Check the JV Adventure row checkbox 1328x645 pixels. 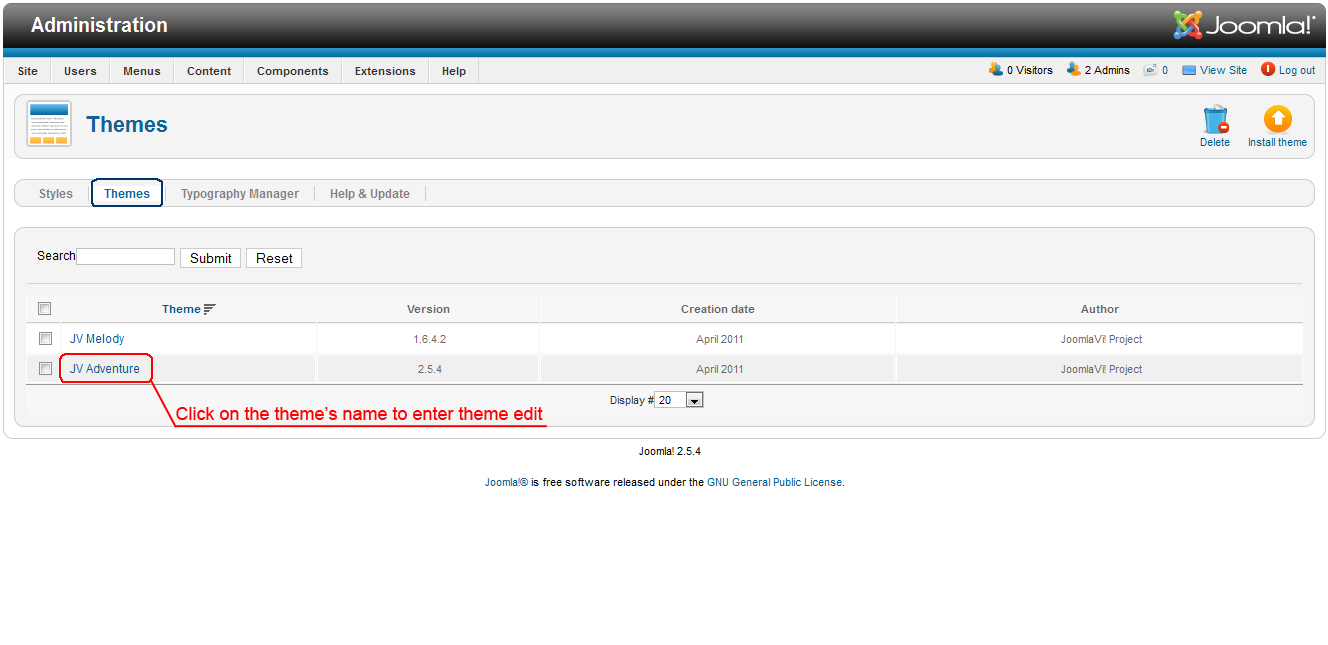point(45,369)
